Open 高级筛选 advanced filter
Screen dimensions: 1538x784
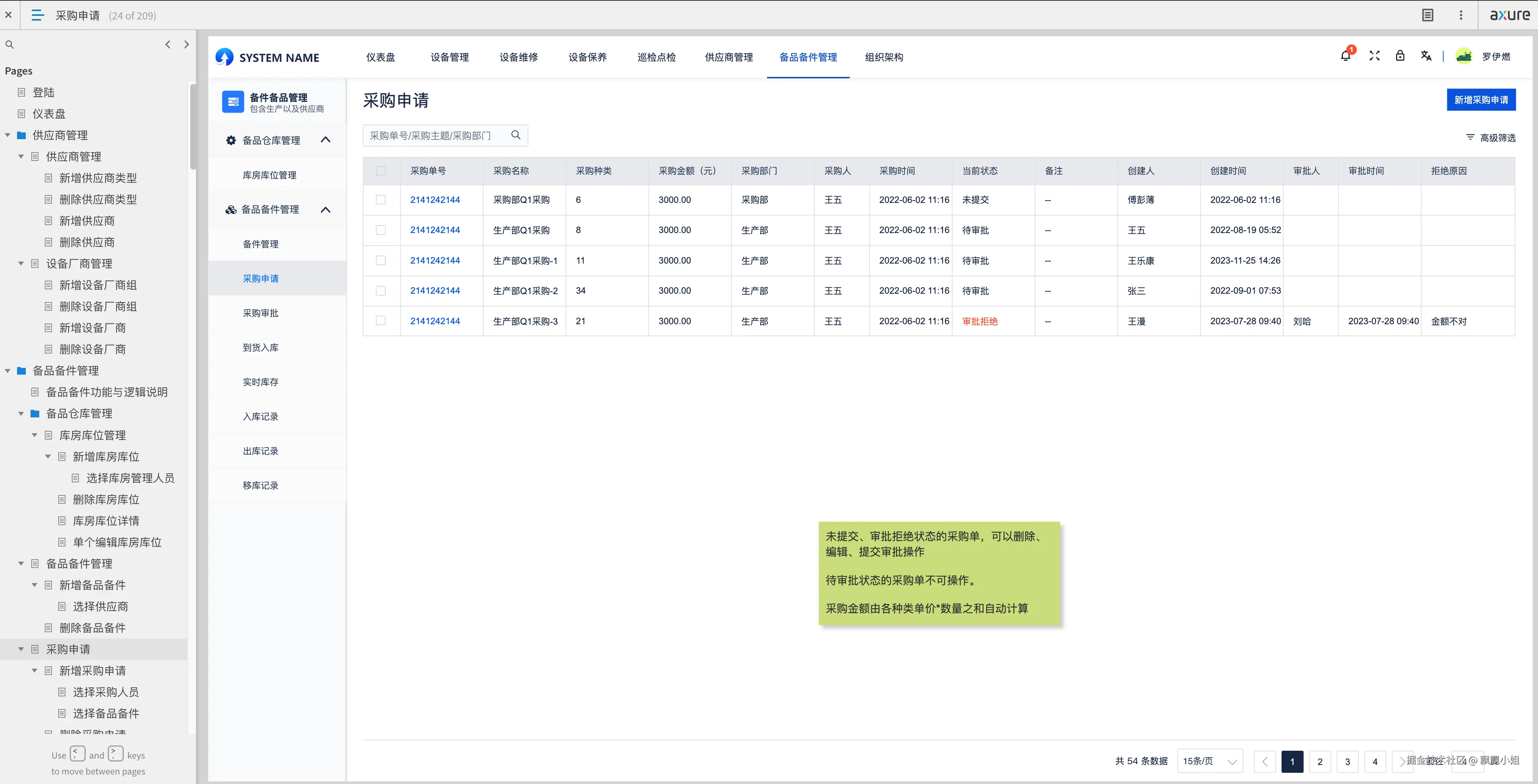pyautogui.click(x=1491, y=138)
